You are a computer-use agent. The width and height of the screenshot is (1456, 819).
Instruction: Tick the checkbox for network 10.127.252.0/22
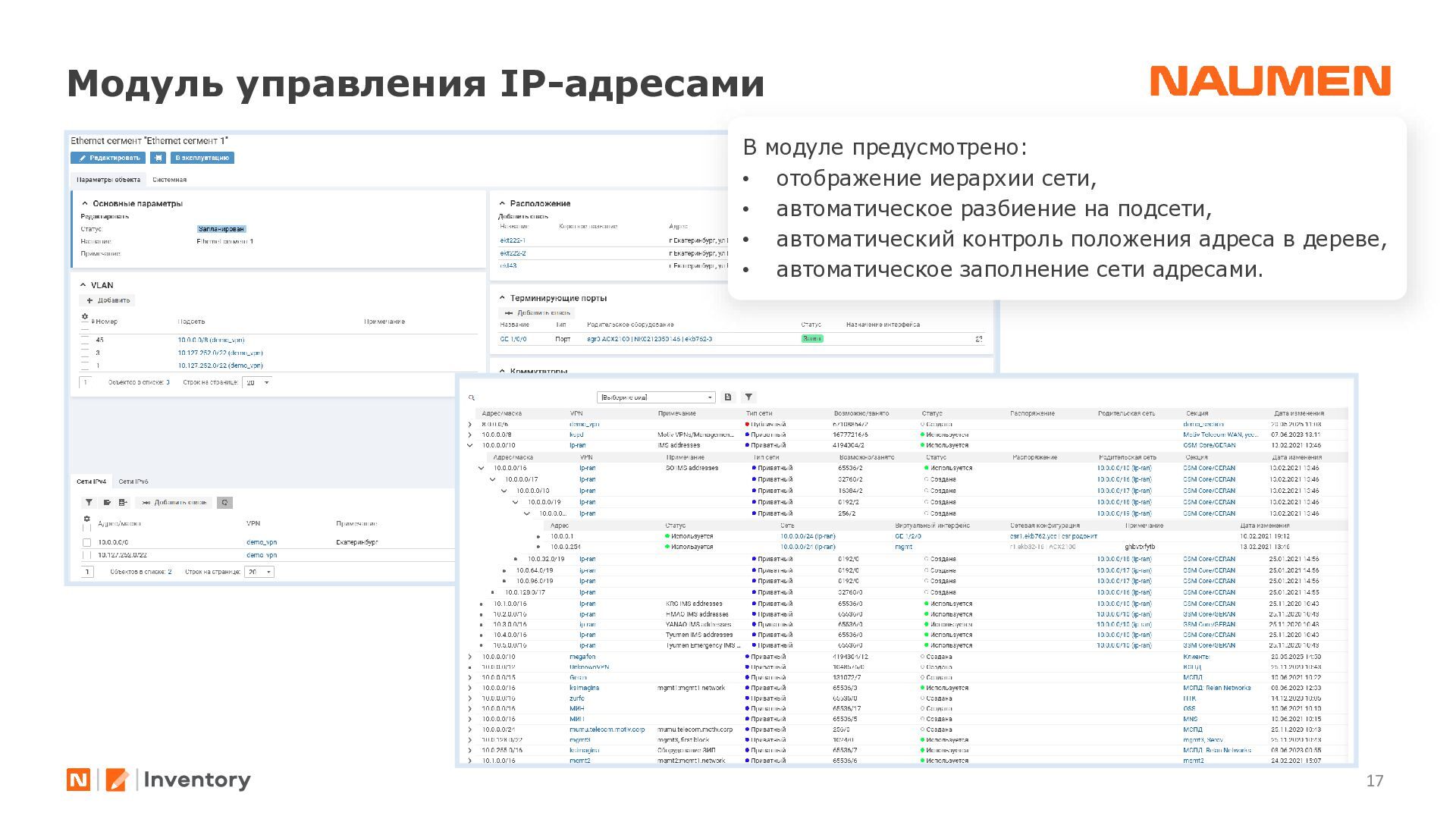tap(86, 555)
